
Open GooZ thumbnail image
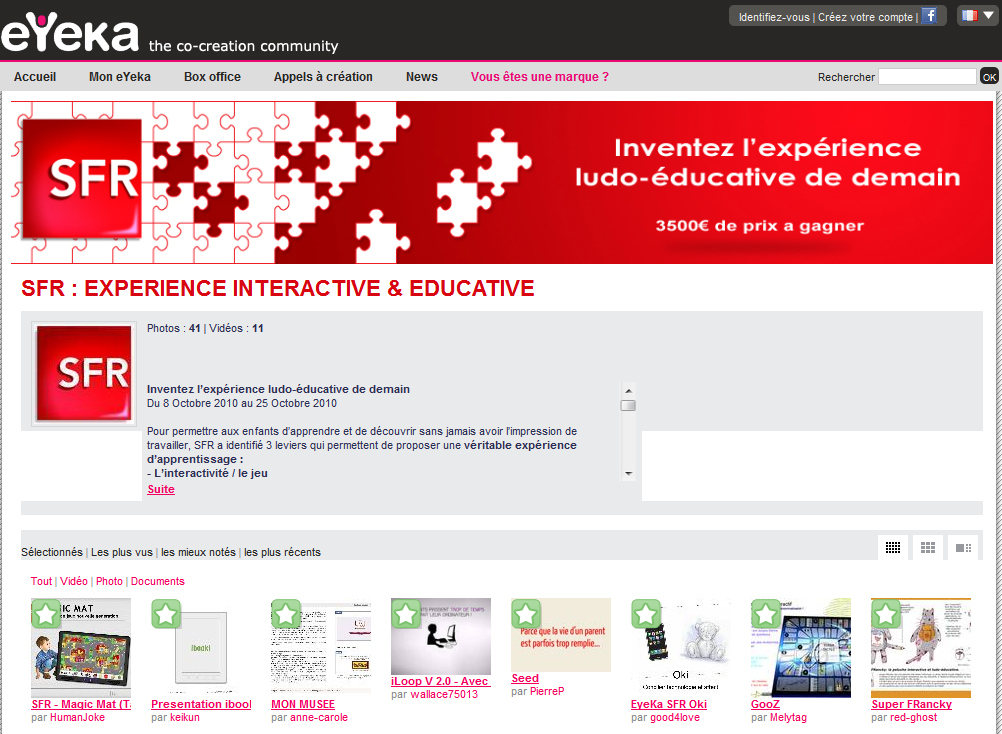pos(801,648)
